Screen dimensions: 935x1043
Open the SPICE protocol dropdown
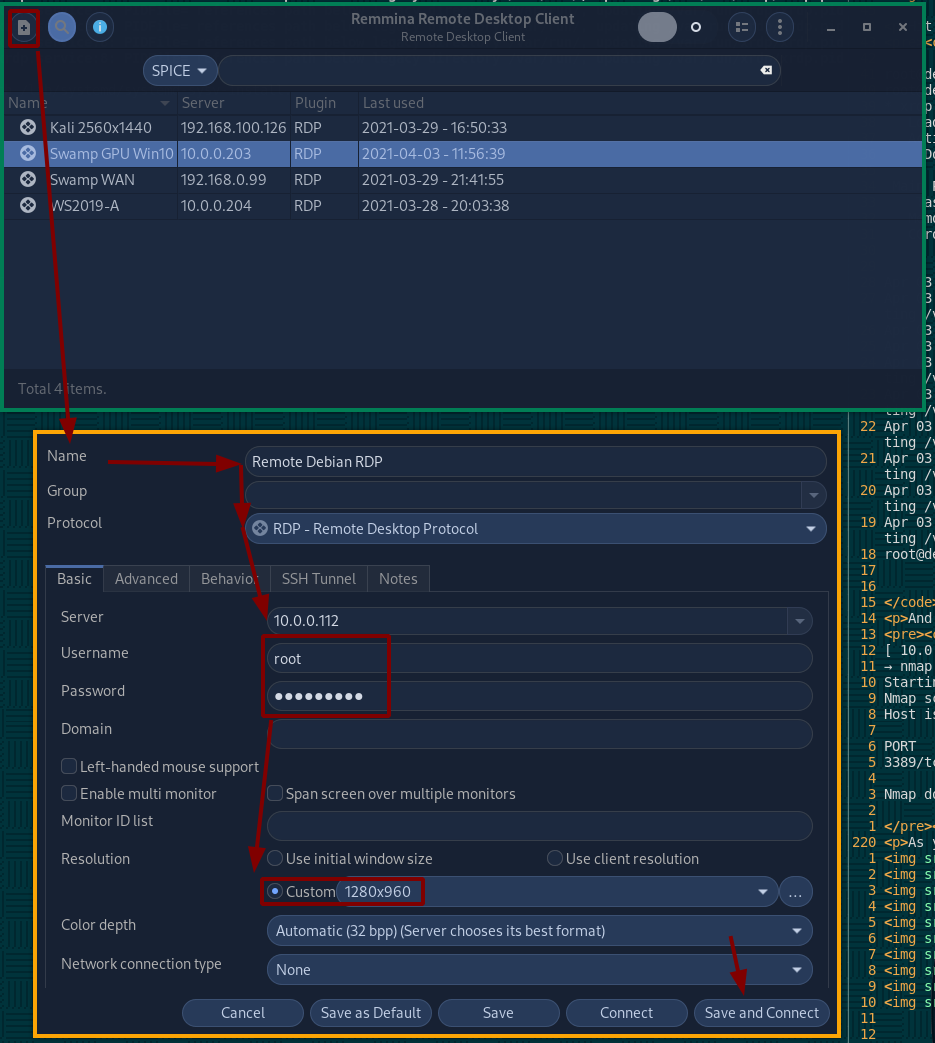click(180, 71)
